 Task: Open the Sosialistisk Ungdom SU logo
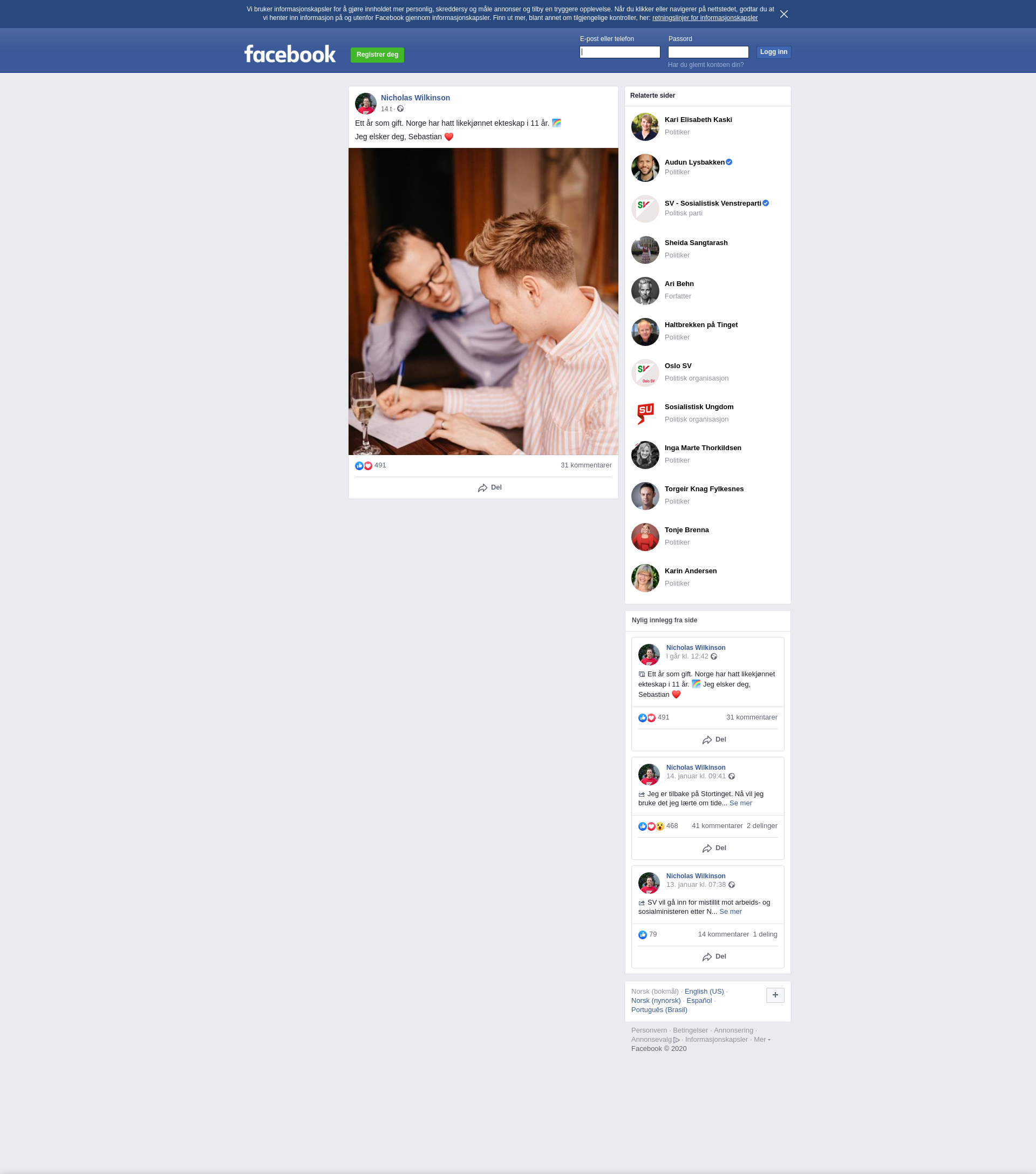click(645, 413)
